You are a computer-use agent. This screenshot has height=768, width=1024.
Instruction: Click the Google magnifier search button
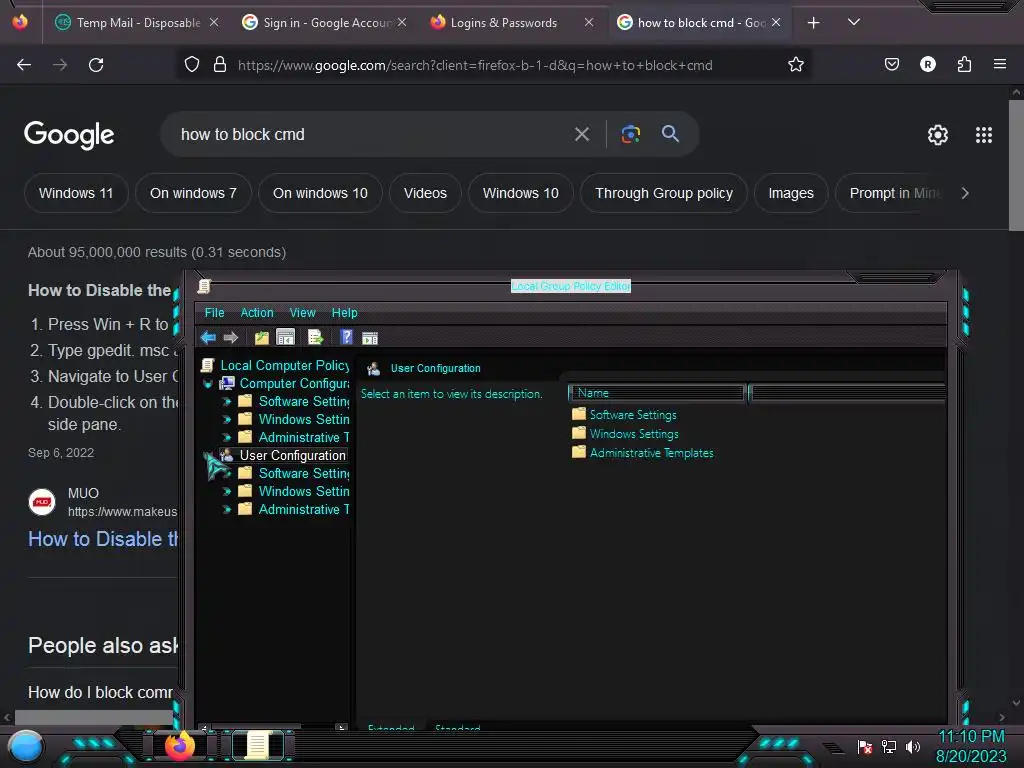click(670, 134)
